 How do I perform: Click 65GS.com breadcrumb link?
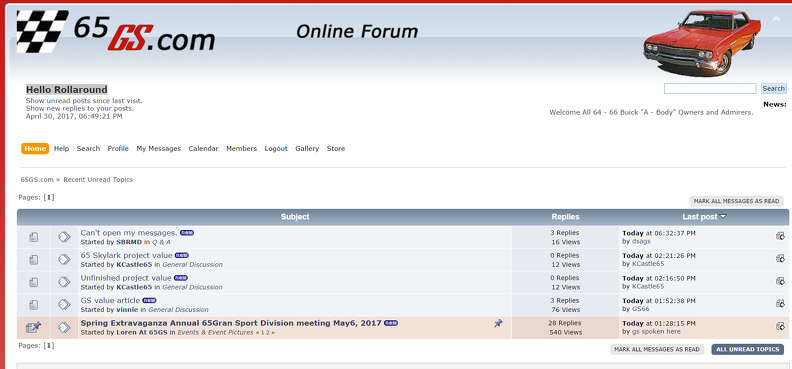point(37,180)
